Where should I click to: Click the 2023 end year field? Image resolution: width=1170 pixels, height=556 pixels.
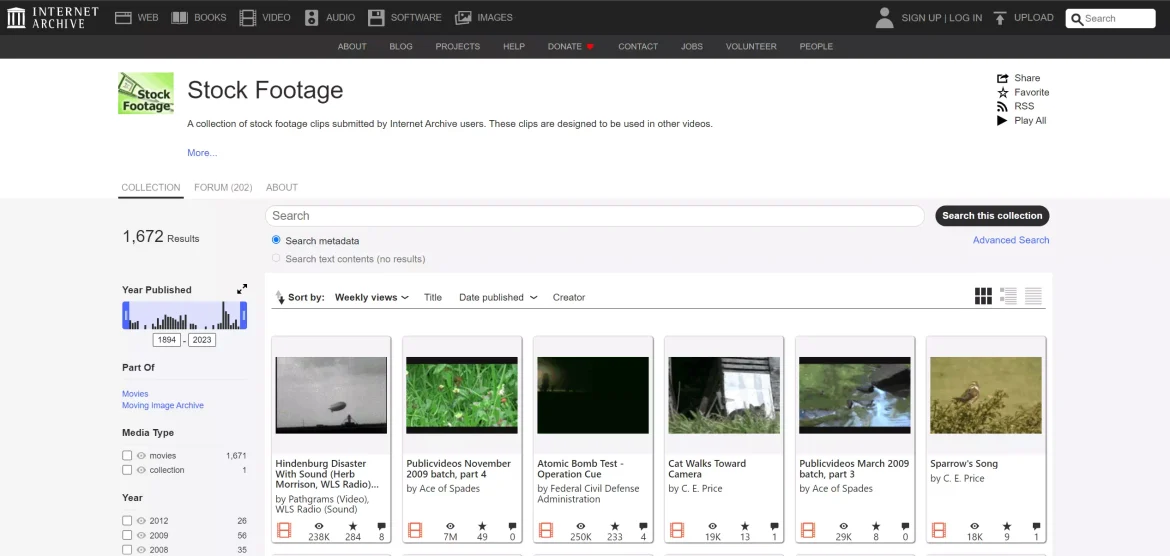point(202,340)
